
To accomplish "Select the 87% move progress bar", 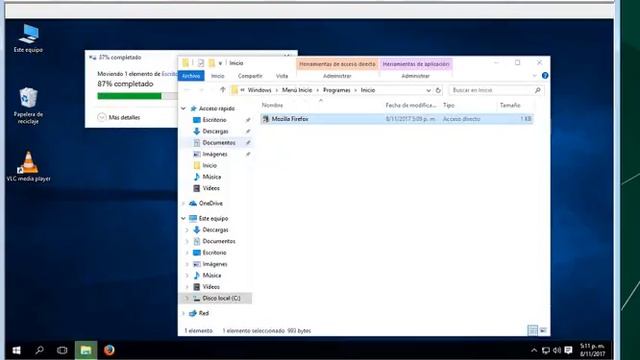I will pyautogui.click(x=137, y=96).
